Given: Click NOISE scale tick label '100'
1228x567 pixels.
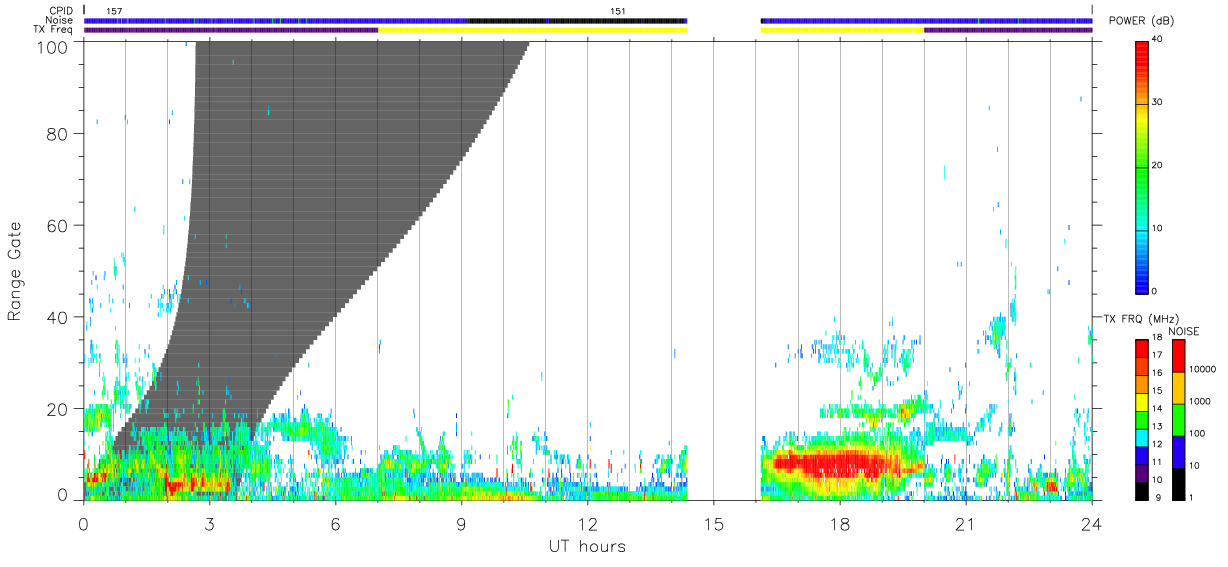Looking at the screenshot, I should [1199, 434].
